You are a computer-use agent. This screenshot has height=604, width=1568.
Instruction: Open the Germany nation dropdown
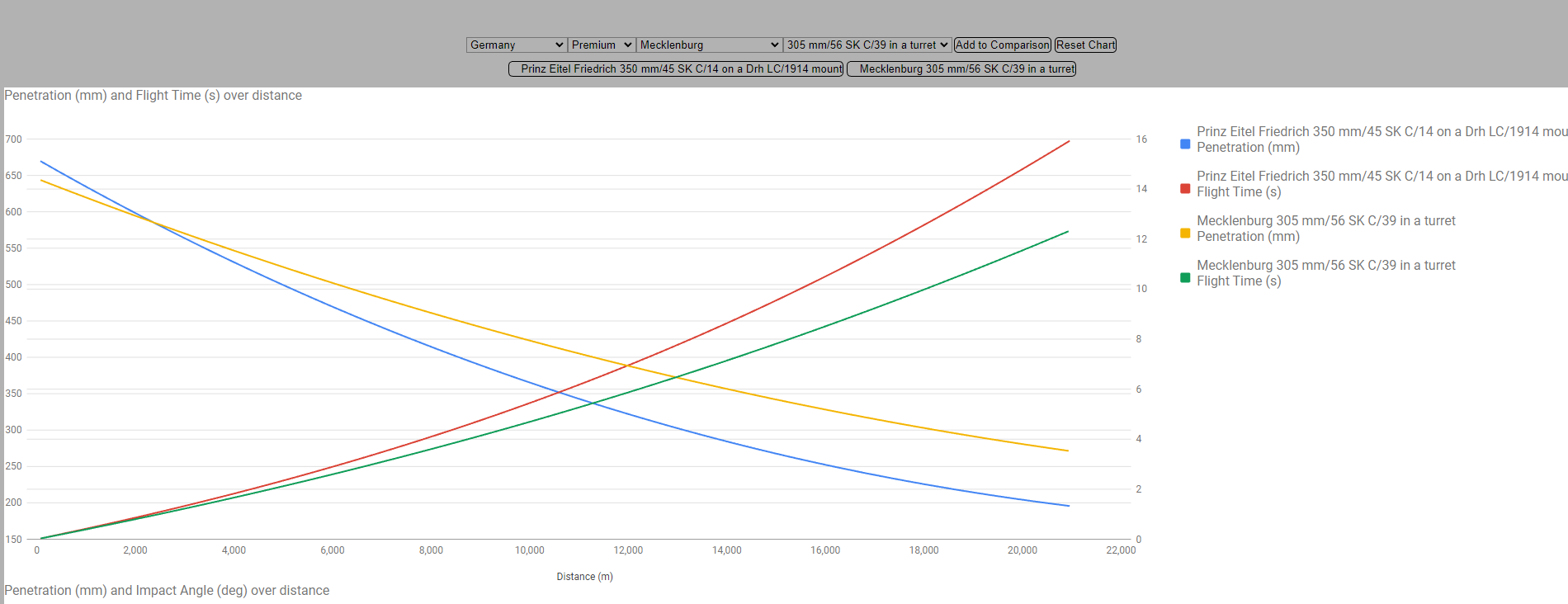click(x=517, y=45)
